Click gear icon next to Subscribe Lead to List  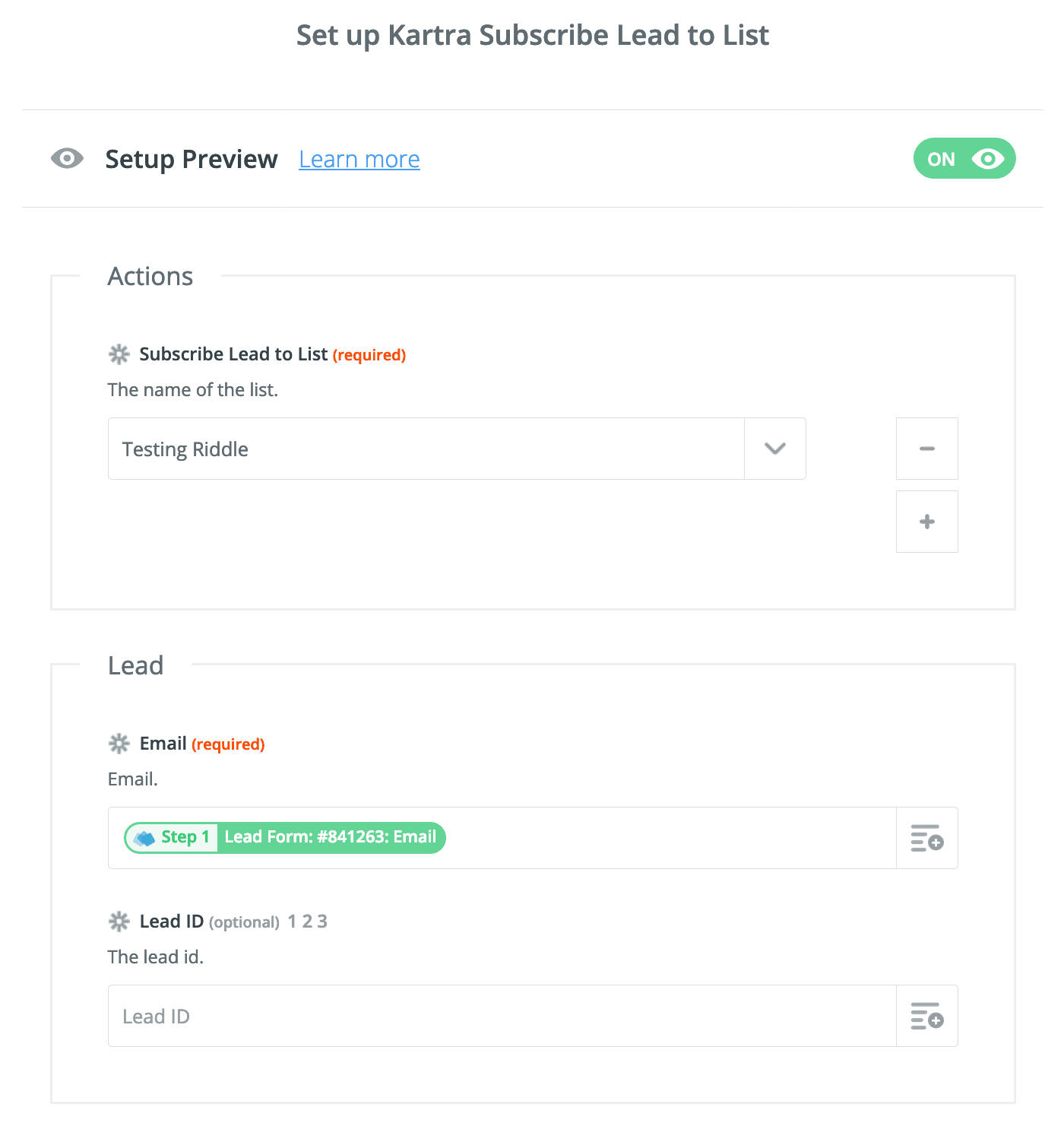[119, 354]
